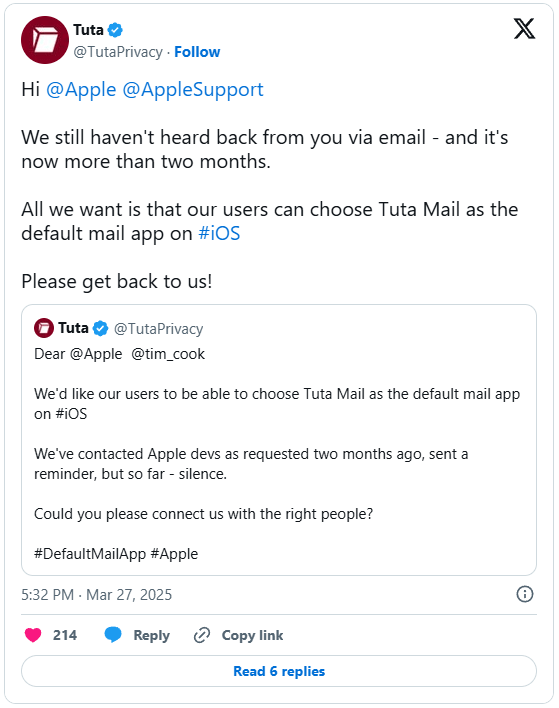This screenshot has width=559, height=708.
Task: Click the Read 6 replies button
Action: [x=279, y=671]
